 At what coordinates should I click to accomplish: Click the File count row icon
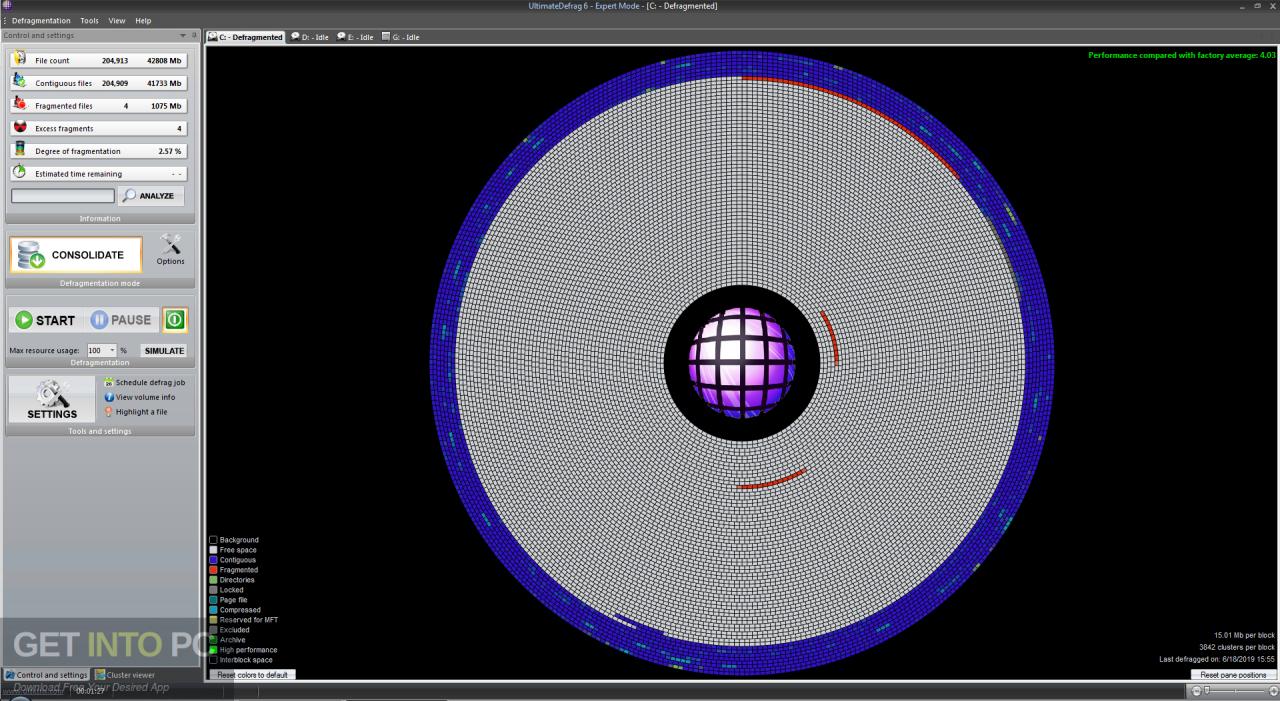tap(19, 58)
